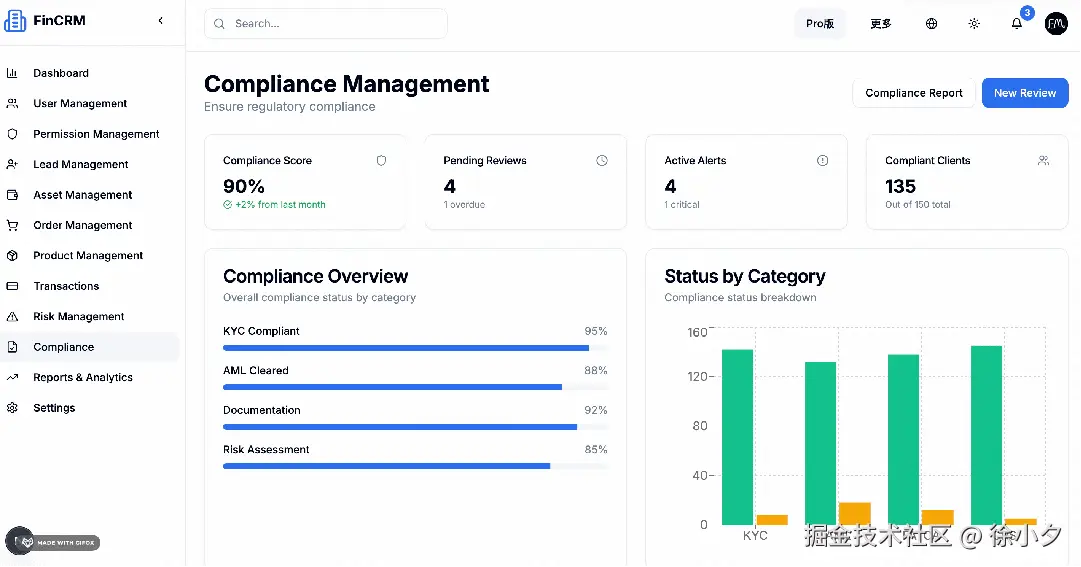Click the FinCRM logo icon
The height and width of the screenshot is (567, 1081).
click(14, 21)
